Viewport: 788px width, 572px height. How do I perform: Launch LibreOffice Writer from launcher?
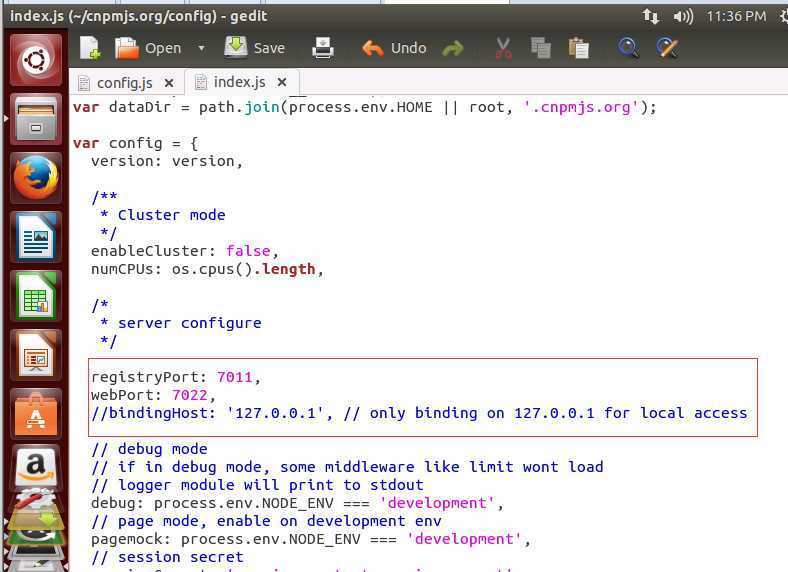click(36, 236)
